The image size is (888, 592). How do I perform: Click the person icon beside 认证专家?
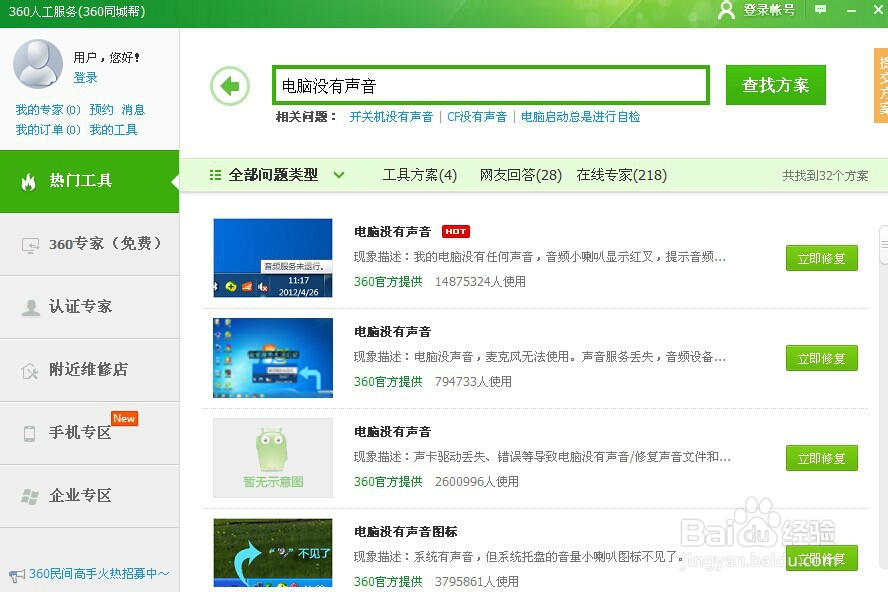pos(31,308)
